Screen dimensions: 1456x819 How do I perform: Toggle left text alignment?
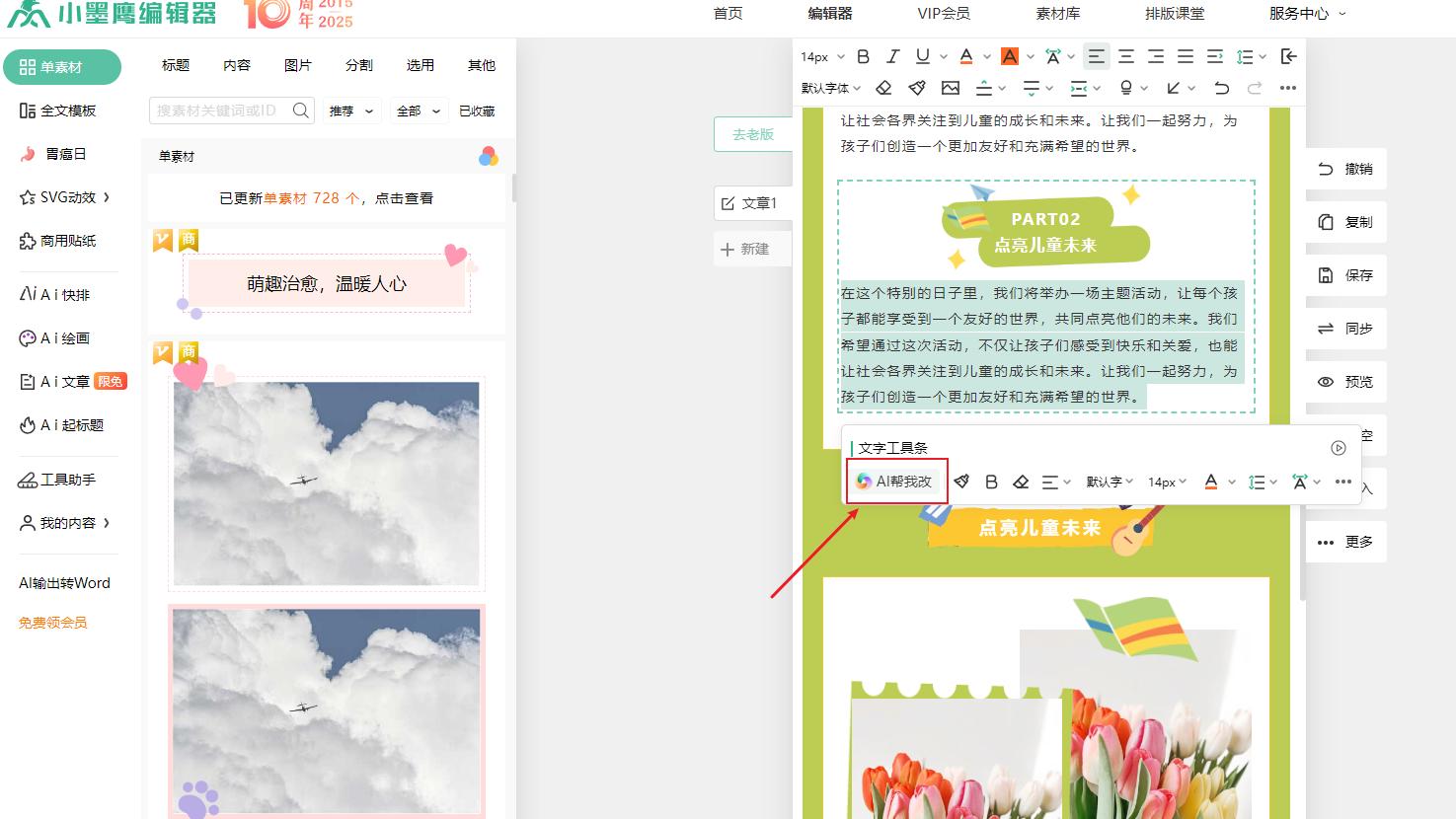point(1096,56)
